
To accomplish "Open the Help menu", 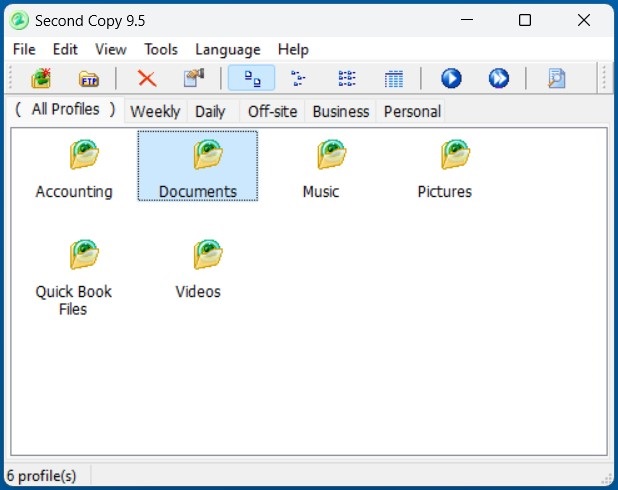I will [293, 50].
